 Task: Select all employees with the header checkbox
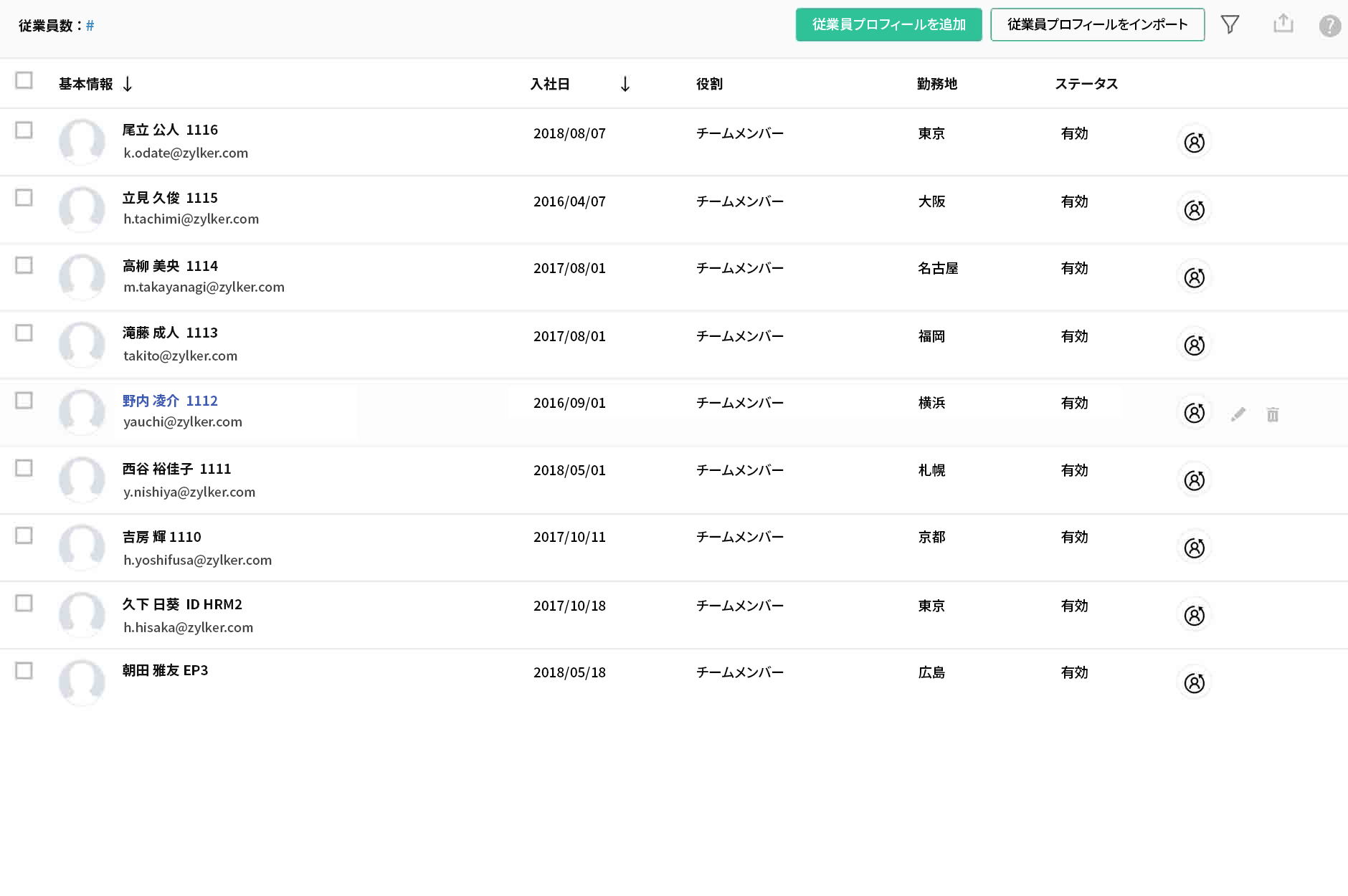(24, 81)
